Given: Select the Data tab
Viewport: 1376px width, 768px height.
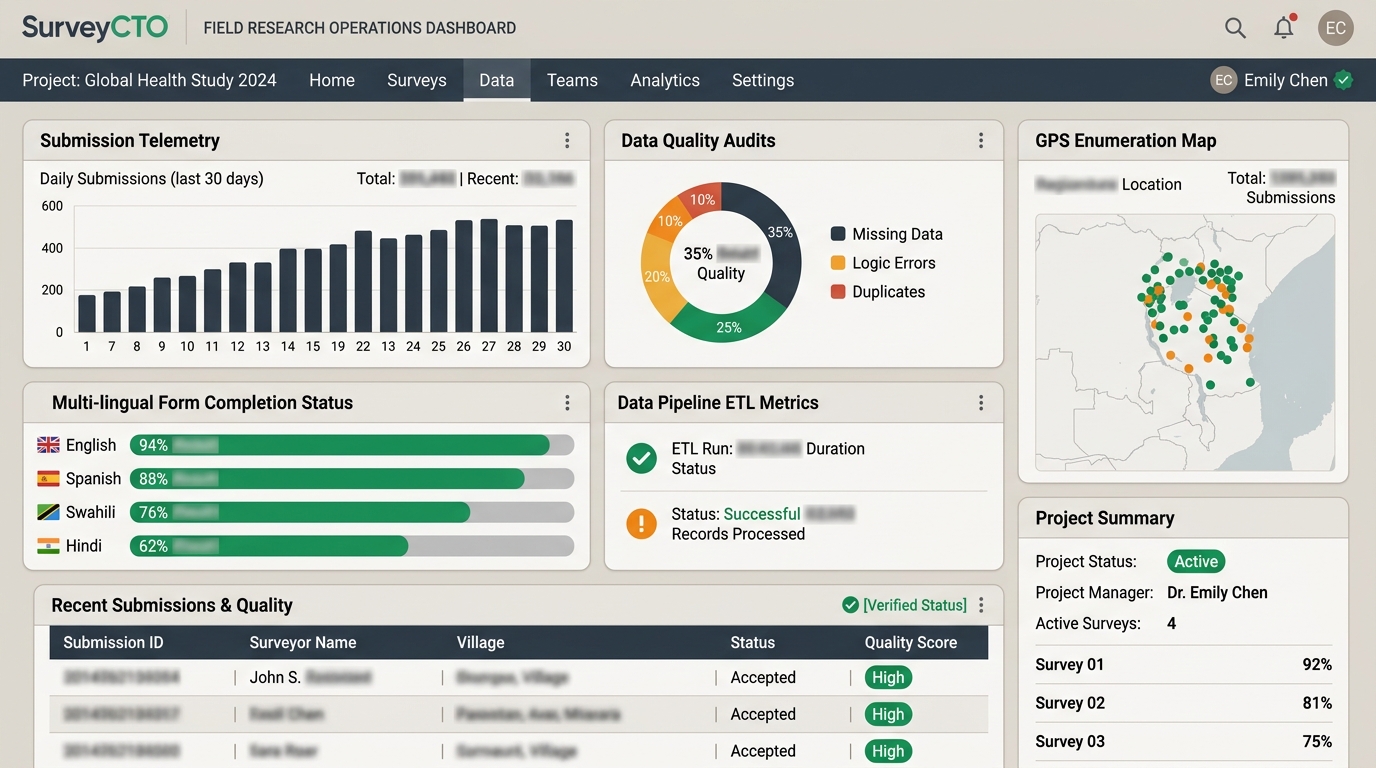Looking at the screenshot, I should (x=496, y=80).
